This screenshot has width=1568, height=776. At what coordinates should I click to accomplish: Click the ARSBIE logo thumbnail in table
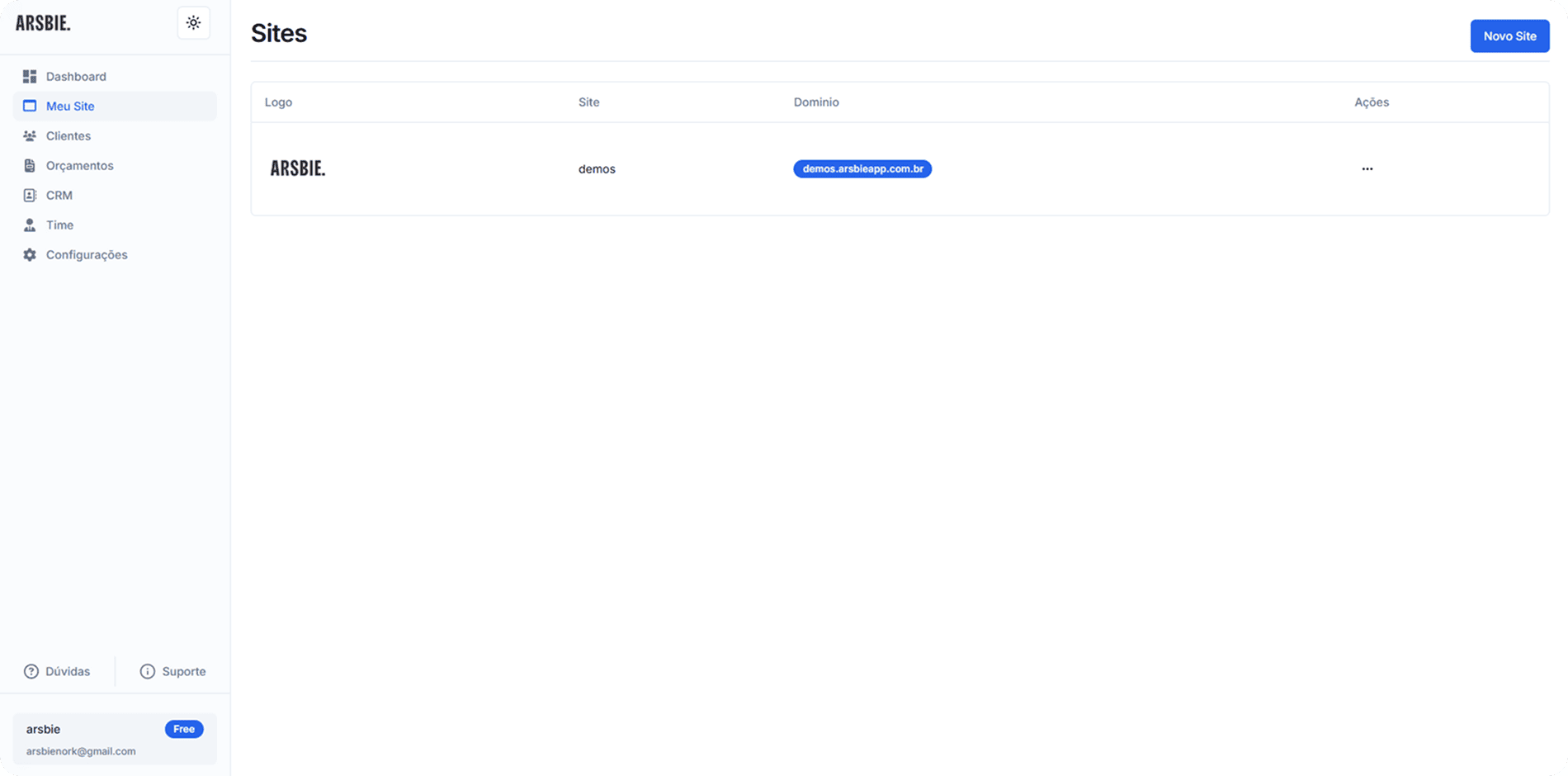pyautogui.click(x=298, y=169)
